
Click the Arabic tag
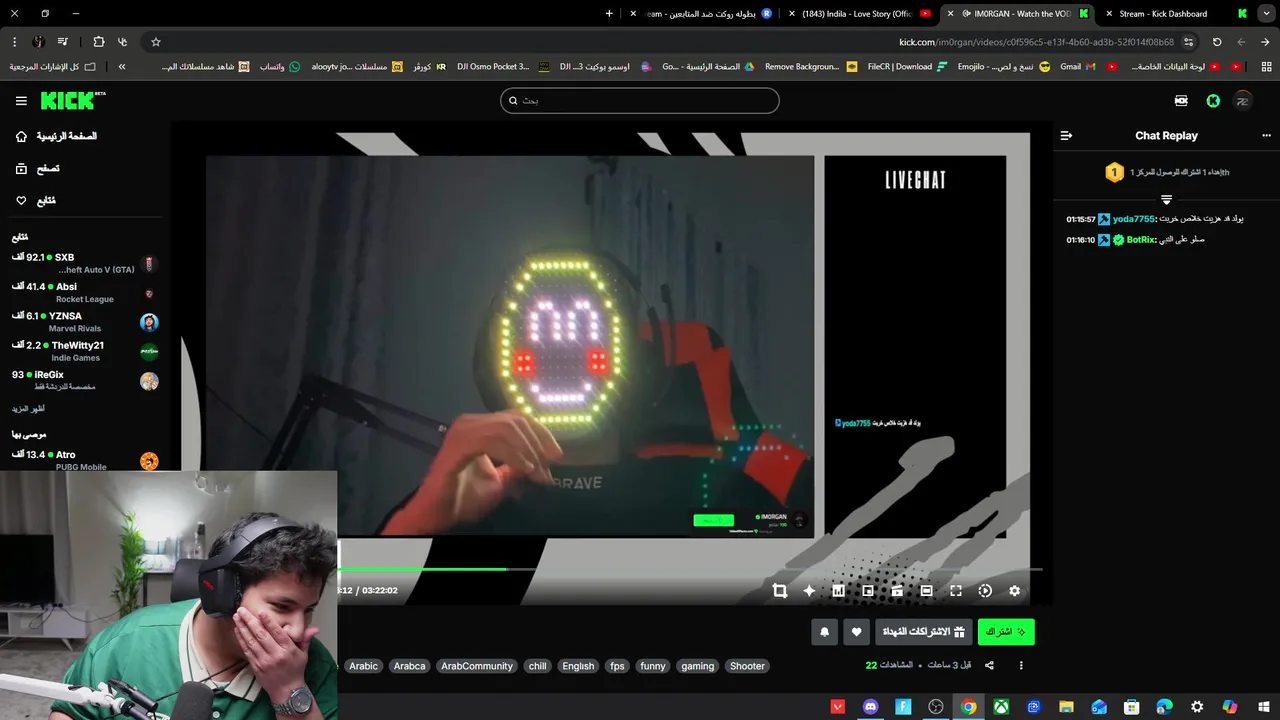click(x=364, y=666)
